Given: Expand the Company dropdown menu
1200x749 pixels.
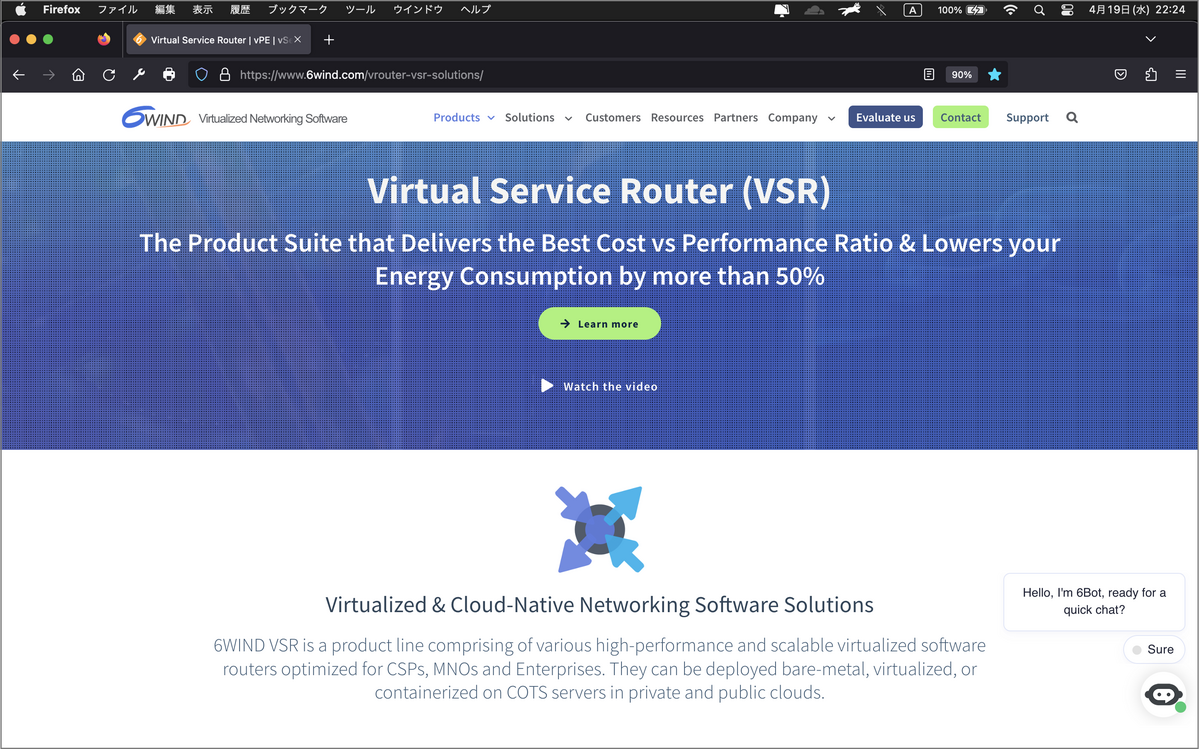Looking at the screenshot, I should tap(793, 117).
